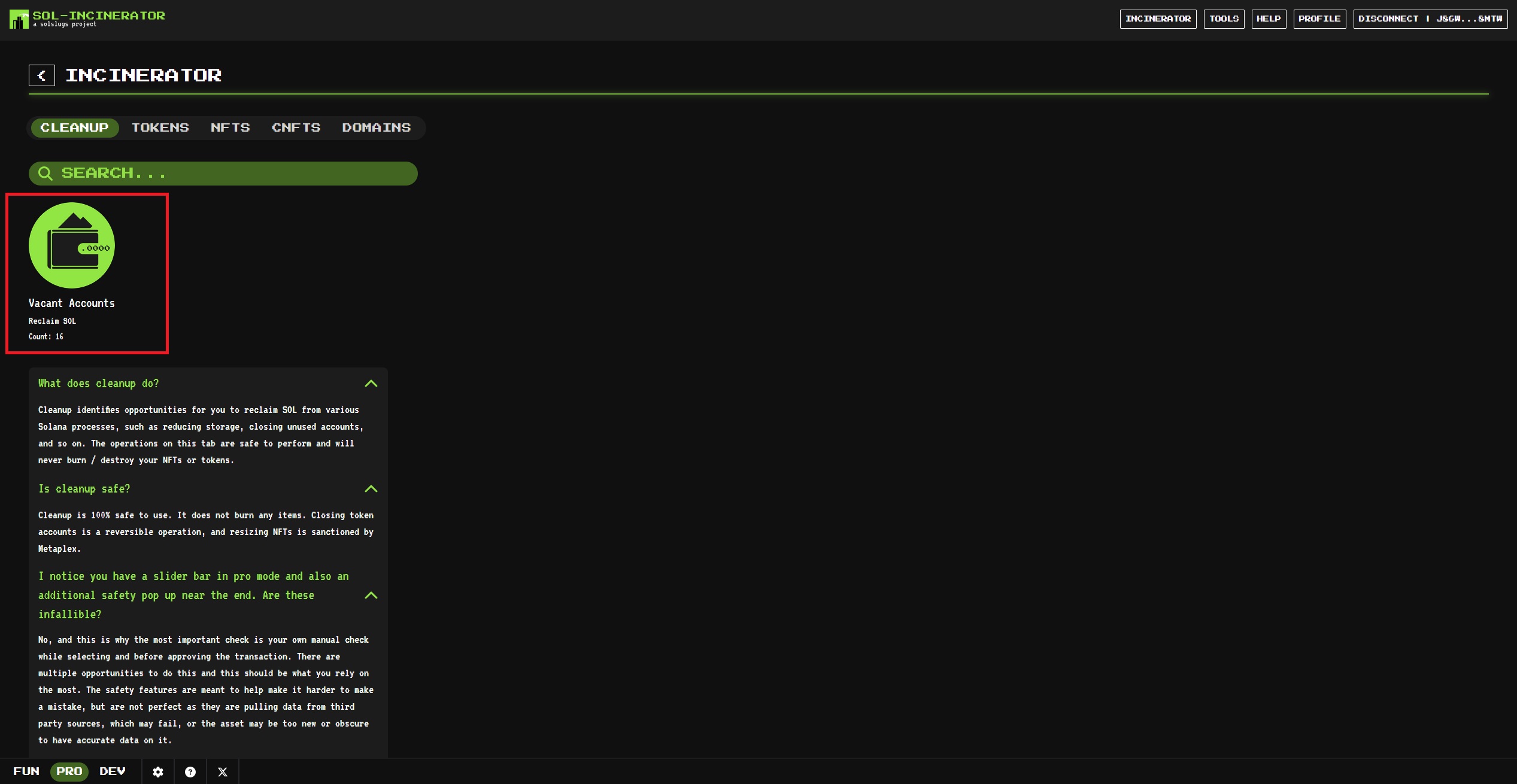
Task: Collapse 'What does cleanup do?' section
Action: [x=371, y=384]
